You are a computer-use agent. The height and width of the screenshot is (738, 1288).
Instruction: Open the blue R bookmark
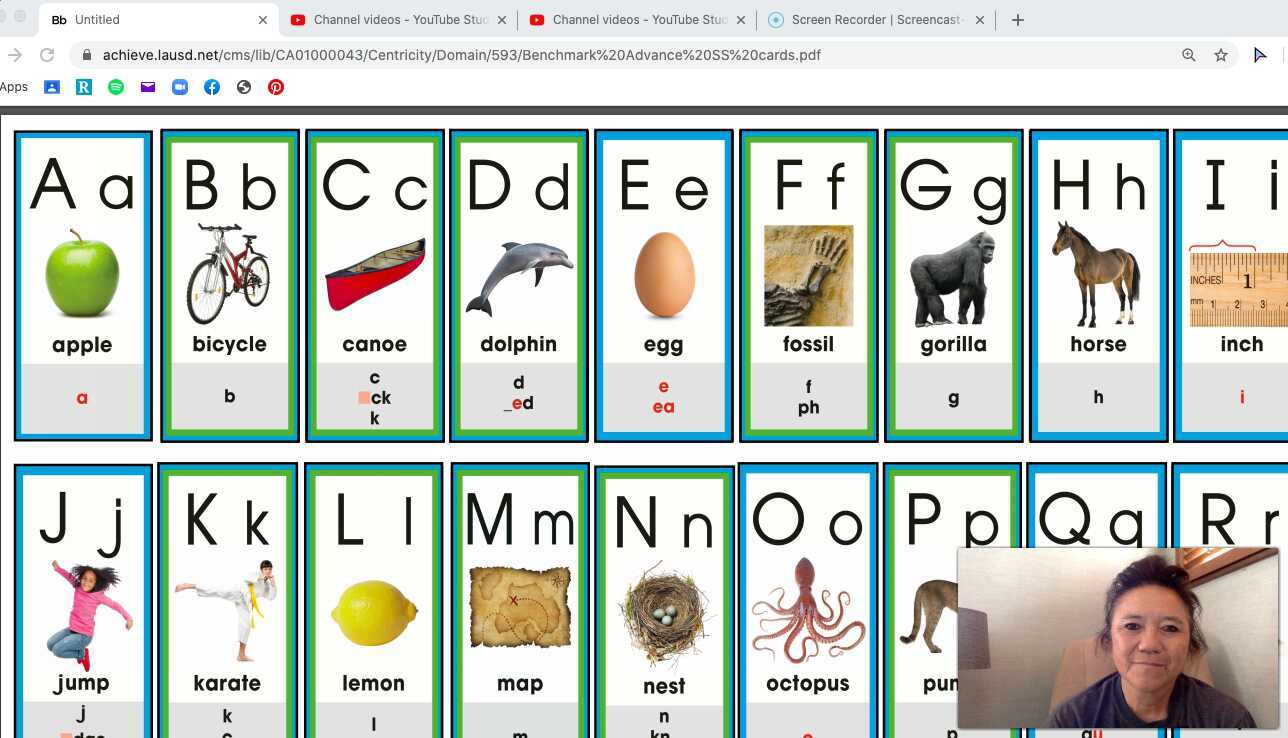84,87
